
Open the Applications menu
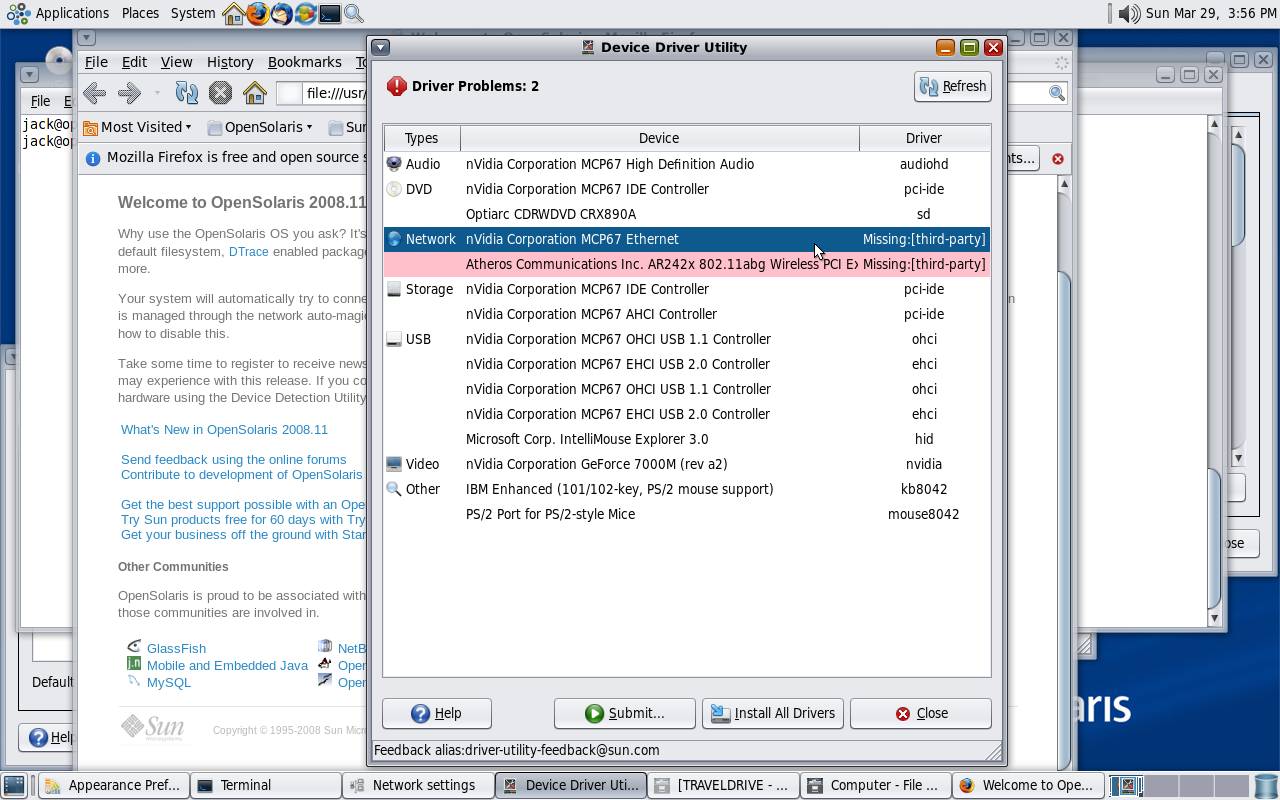(x=60, y=13)
